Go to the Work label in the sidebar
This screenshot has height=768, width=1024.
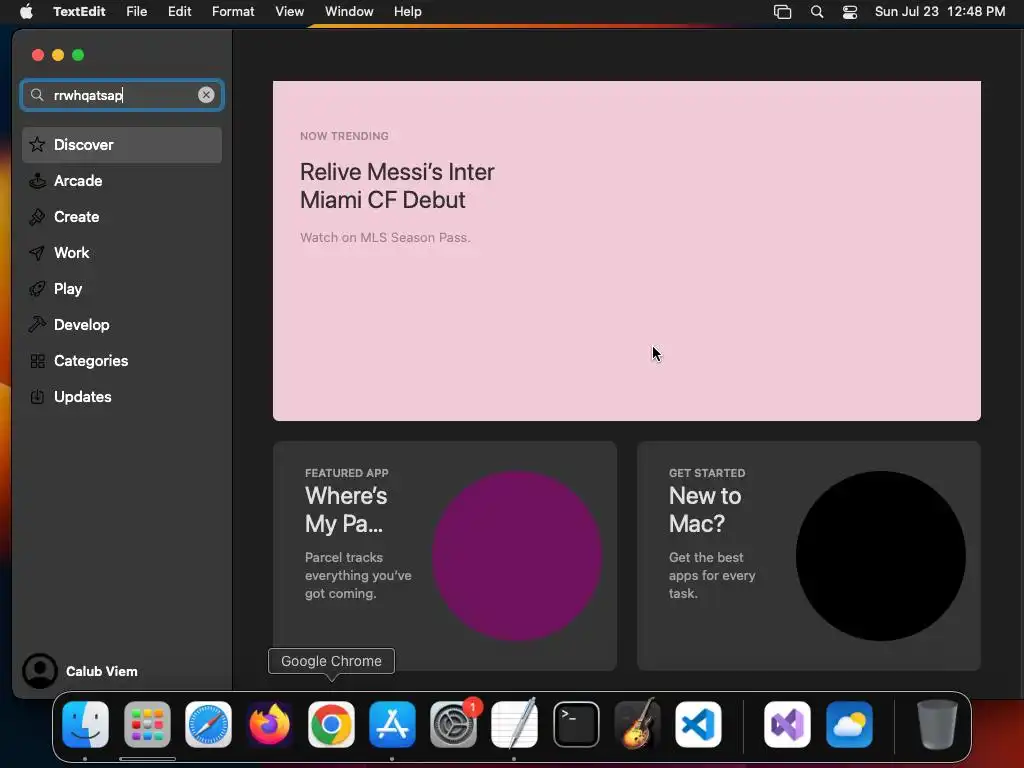tap(71, 253)
